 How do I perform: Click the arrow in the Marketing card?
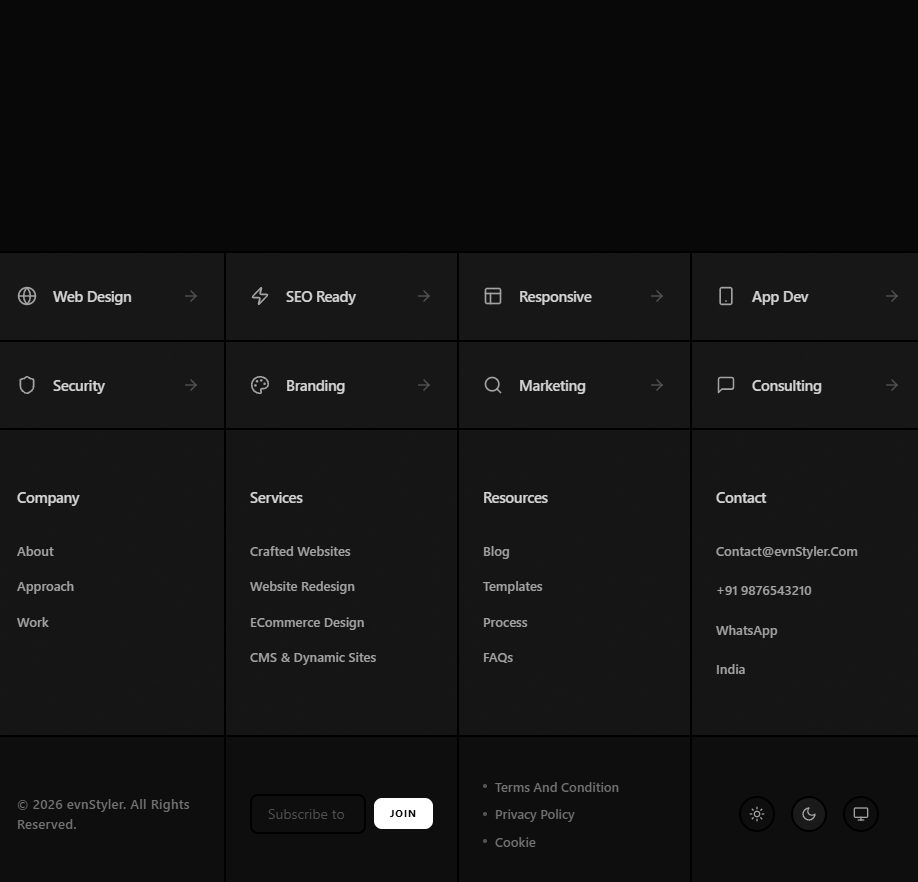657,385
